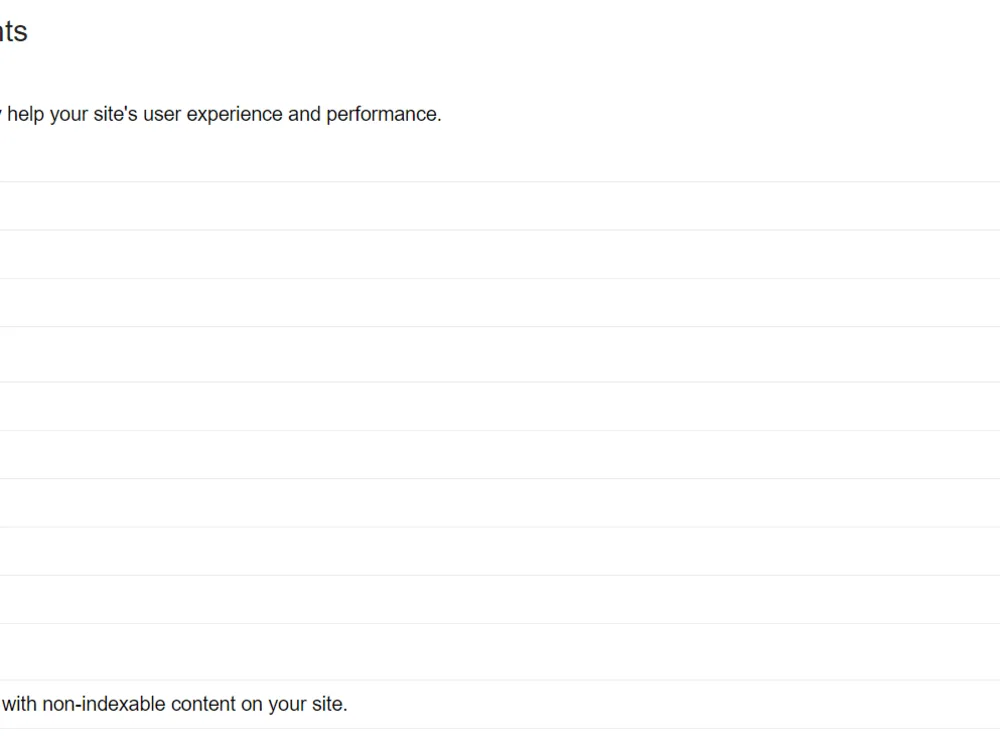Click the non-indexable content row text
Screen dimensions: 1000x750
[174, 704]
